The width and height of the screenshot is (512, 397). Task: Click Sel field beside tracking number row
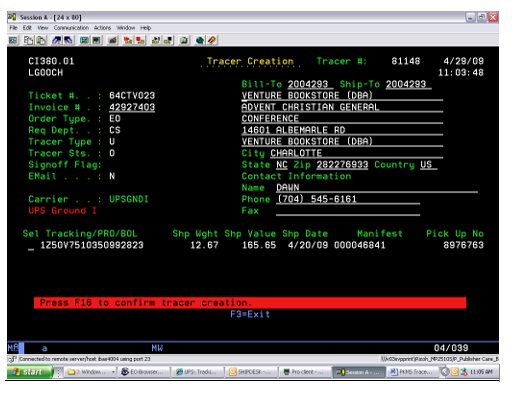click(31, 246)
